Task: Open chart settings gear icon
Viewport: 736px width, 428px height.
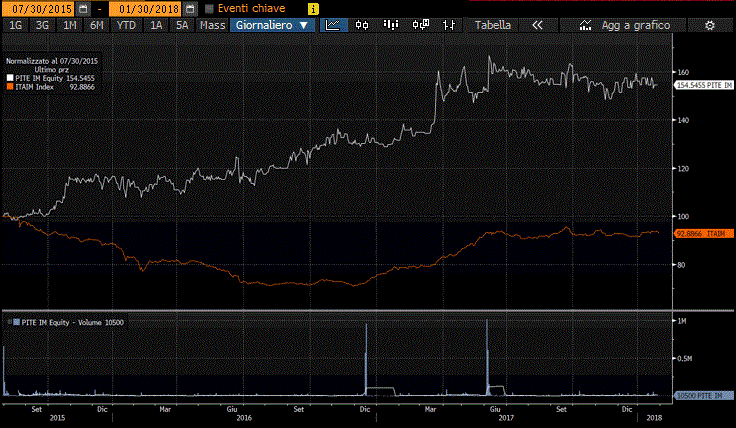Action: [709, 25]
